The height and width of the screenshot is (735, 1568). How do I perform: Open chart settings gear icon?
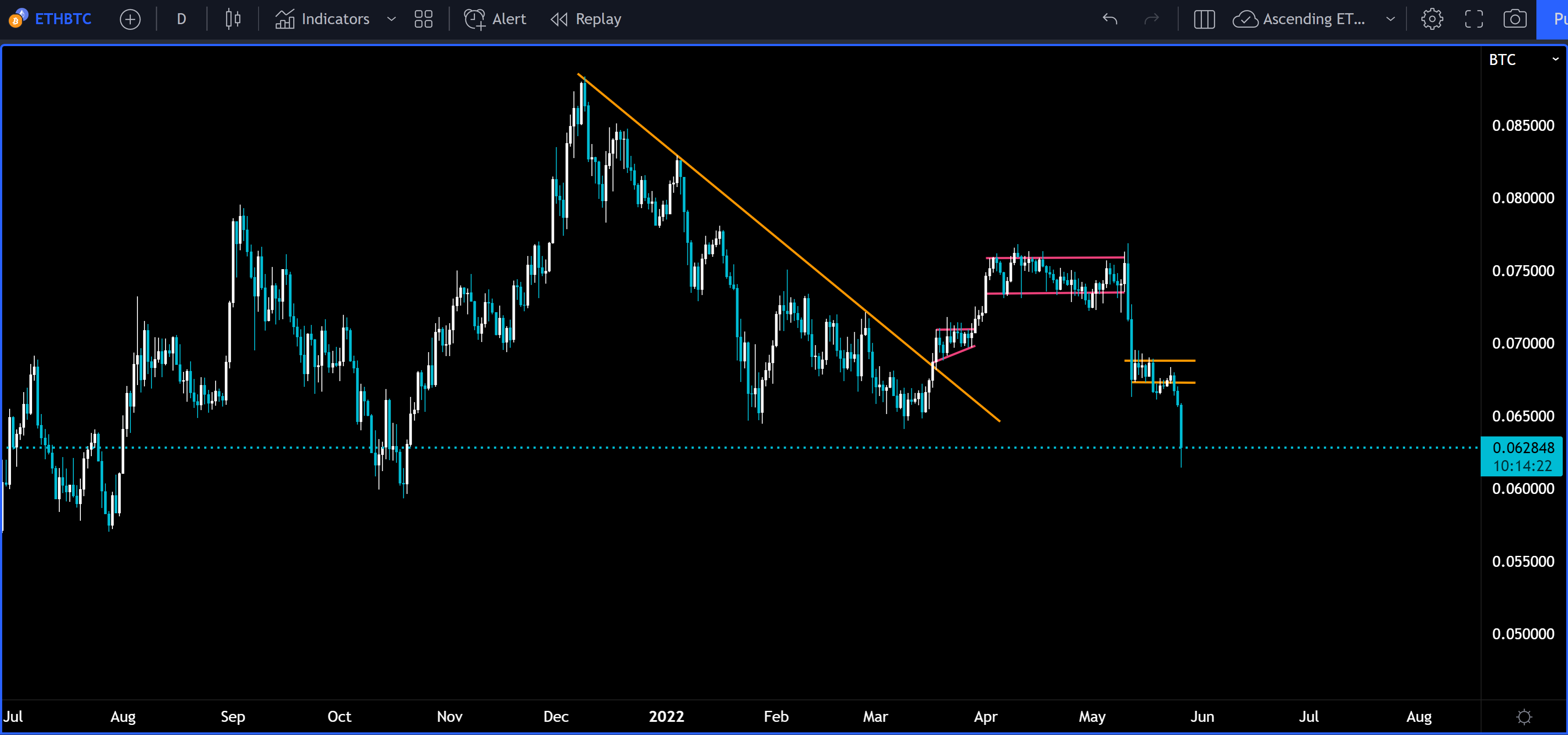click(1431, 19)
